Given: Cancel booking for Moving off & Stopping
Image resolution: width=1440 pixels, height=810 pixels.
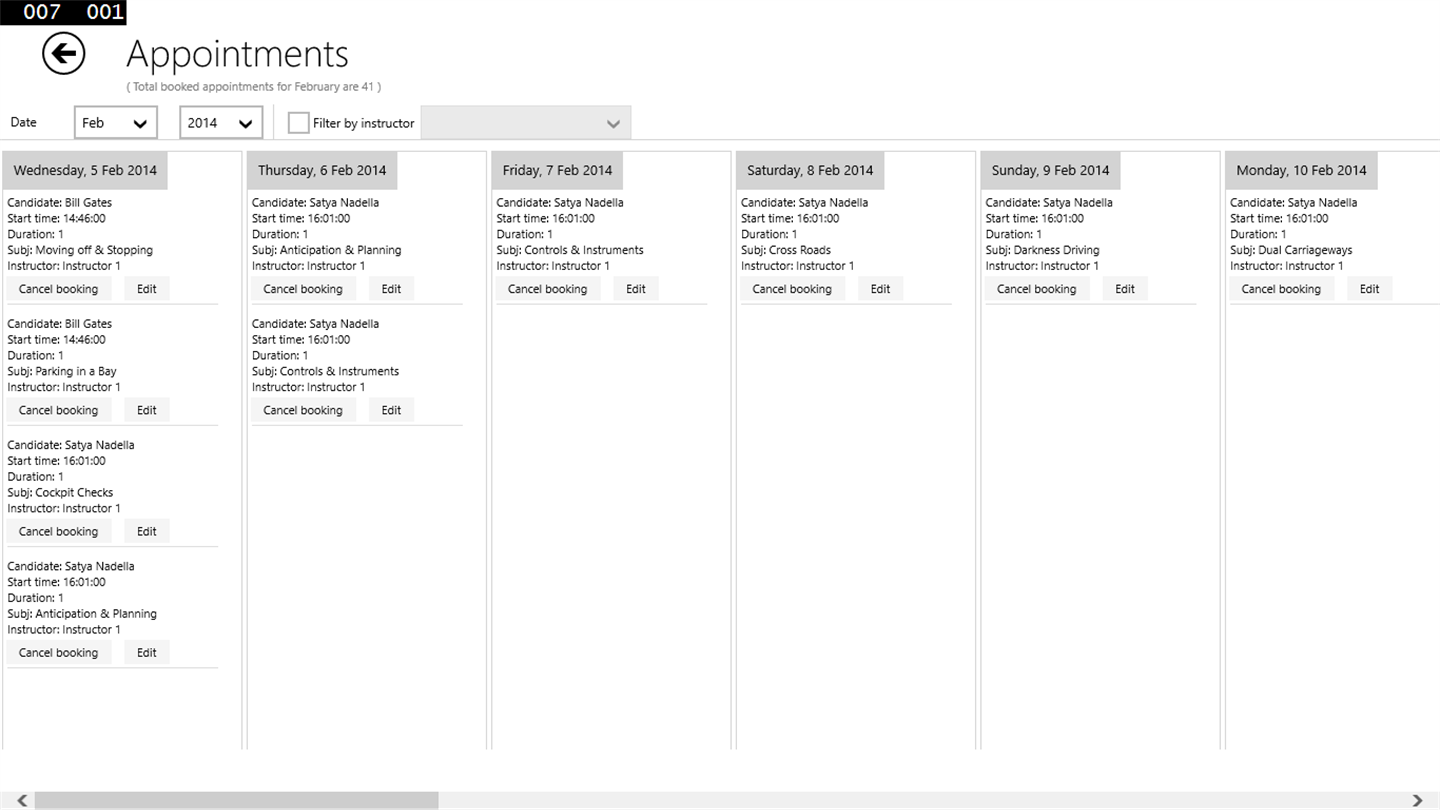Looking at the screenshot, I should [59, 289].
